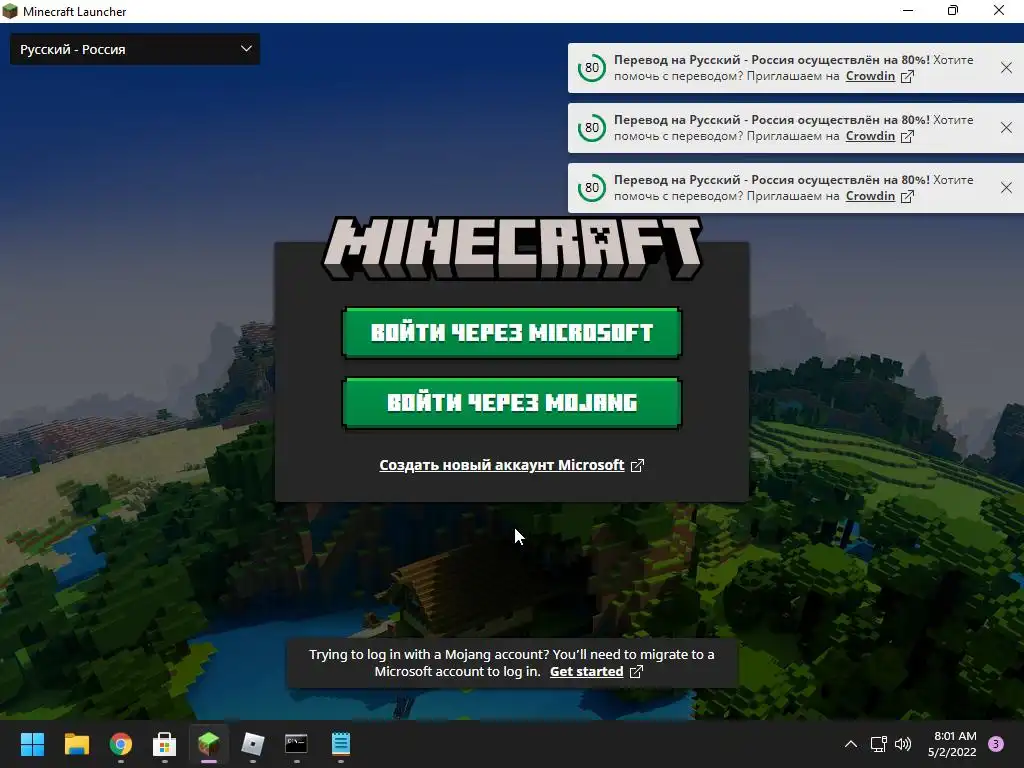This screenshot has height=768, width=1024.
Task: Click the 80% progress circle in the bottom notification
Action: (x=592, y=188)
